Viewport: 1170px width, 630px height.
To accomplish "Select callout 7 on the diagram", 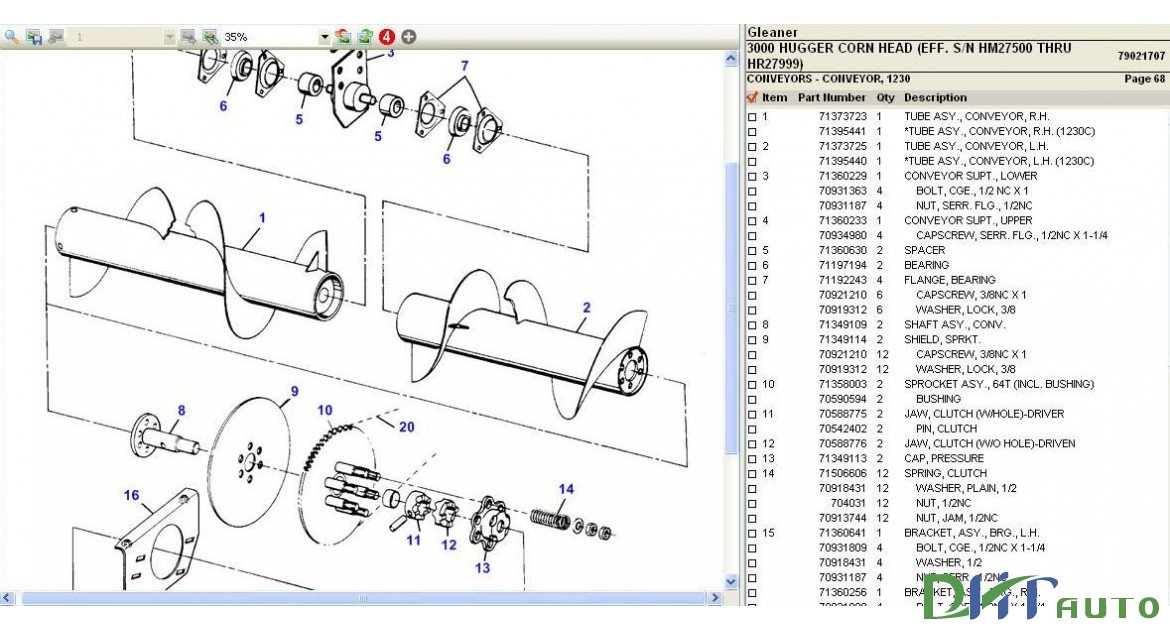I will pos(464,66).
